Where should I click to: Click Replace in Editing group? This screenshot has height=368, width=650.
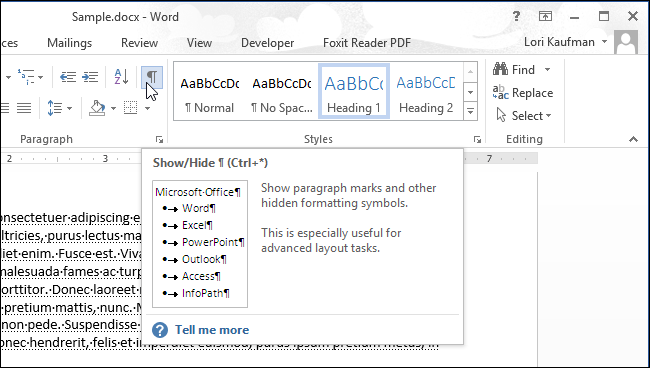tap(523, 93)
